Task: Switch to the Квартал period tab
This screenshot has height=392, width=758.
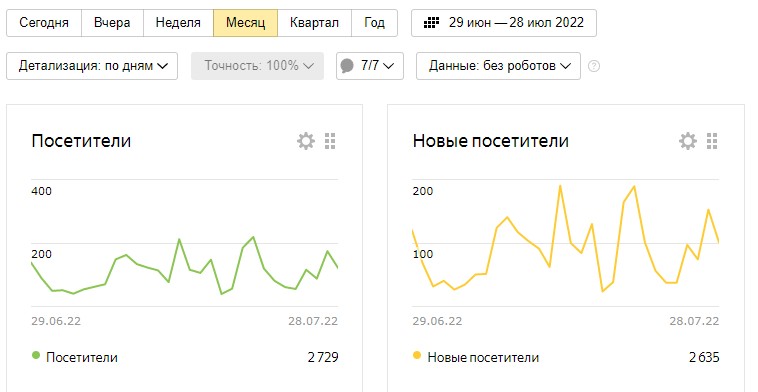Action: coord(314,23)
